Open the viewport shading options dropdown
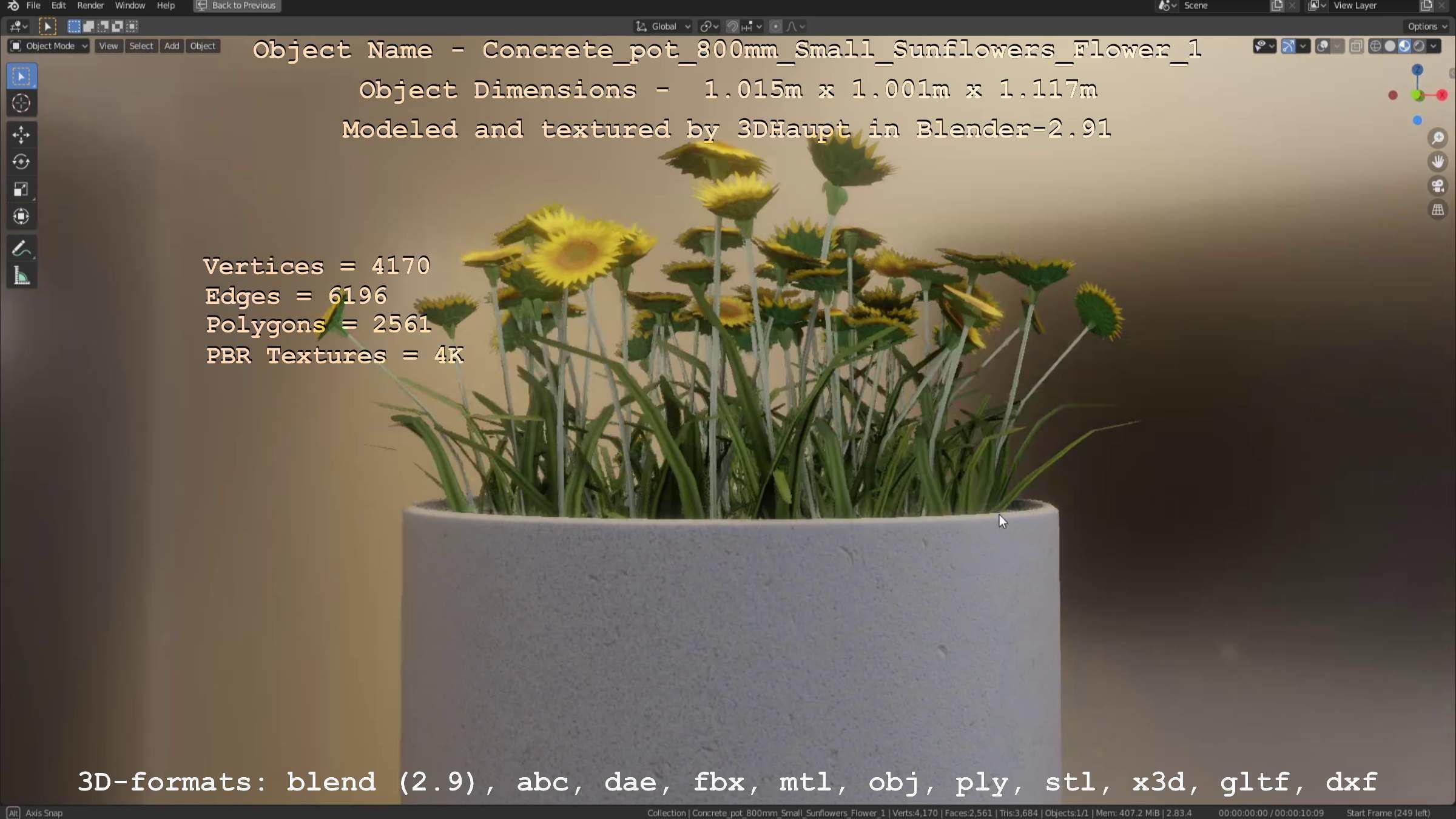 (1434, 46)
